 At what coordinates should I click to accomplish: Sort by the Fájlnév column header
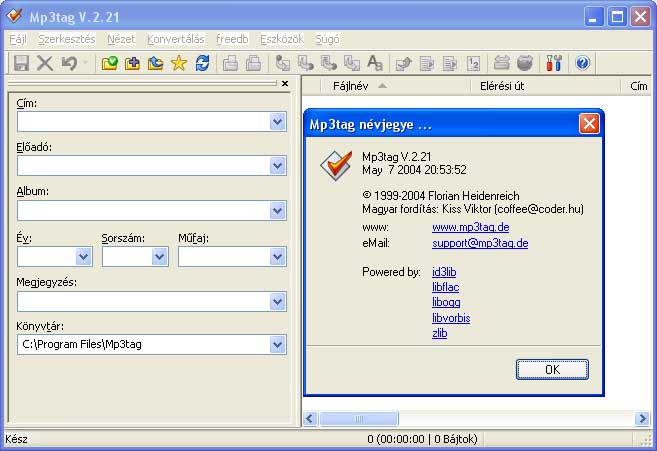[395, 86]
